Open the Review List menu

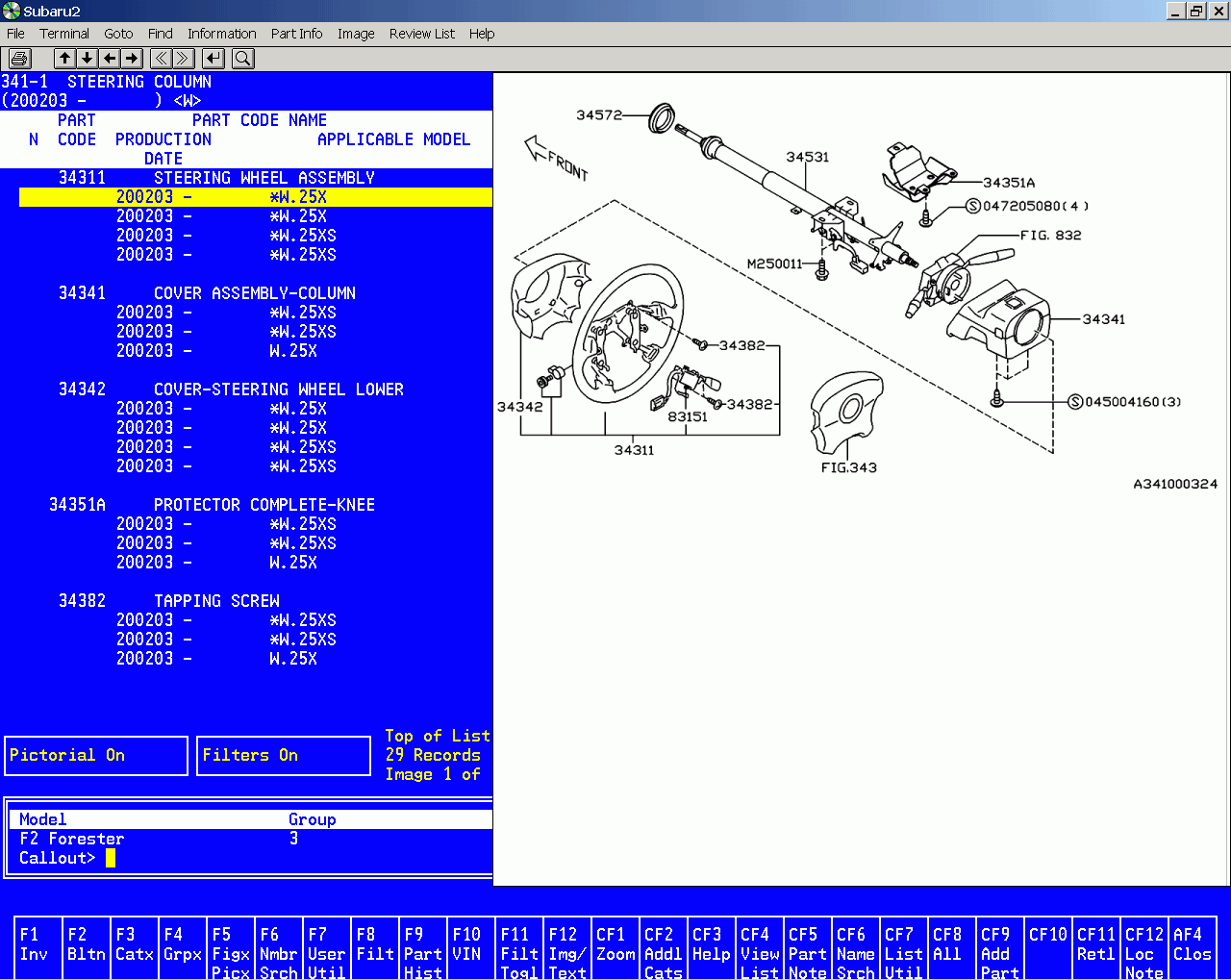(422, 34)
